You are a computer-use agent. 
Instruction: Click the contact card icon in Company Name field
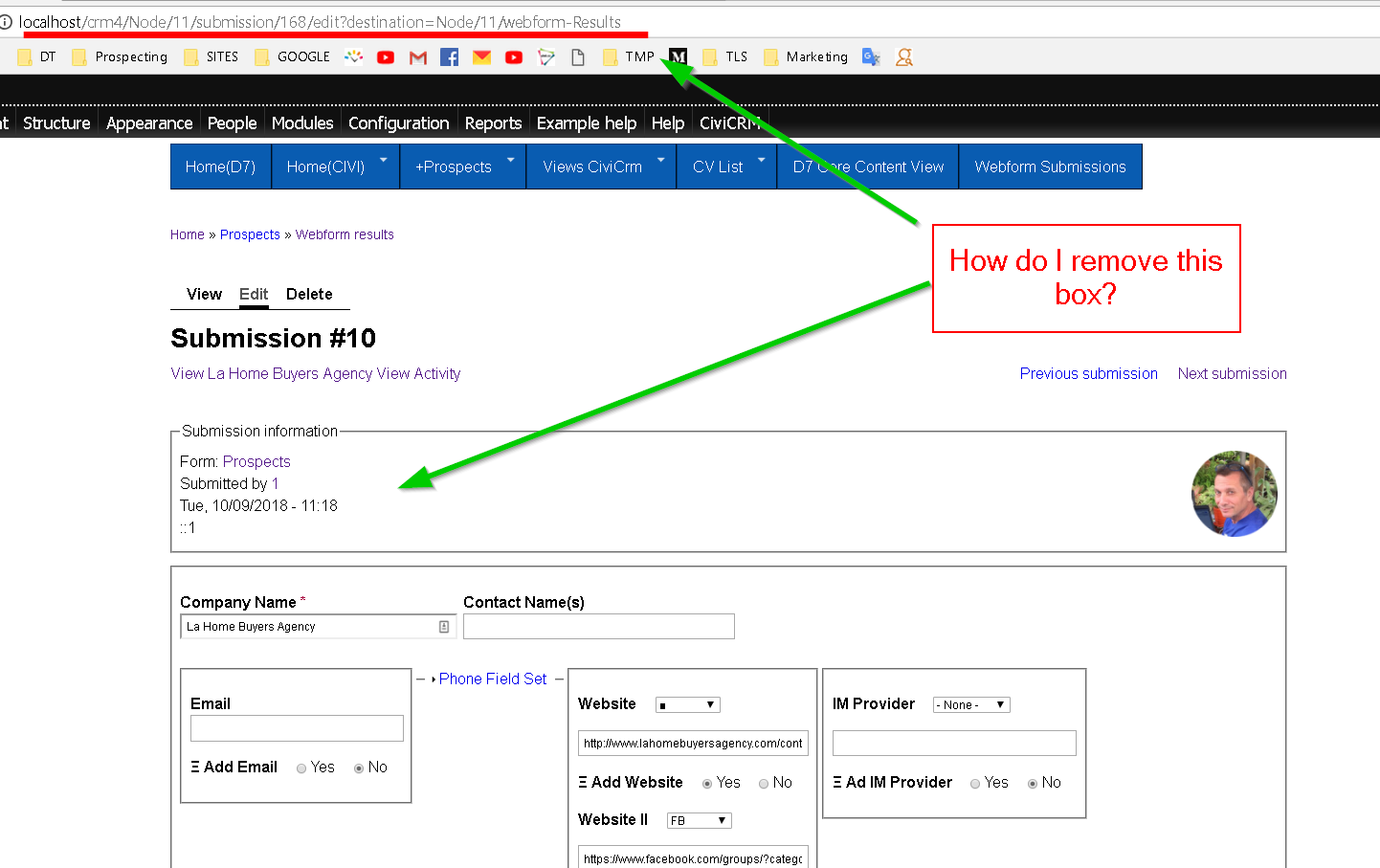pyautogui.click(x=444, y=627)
